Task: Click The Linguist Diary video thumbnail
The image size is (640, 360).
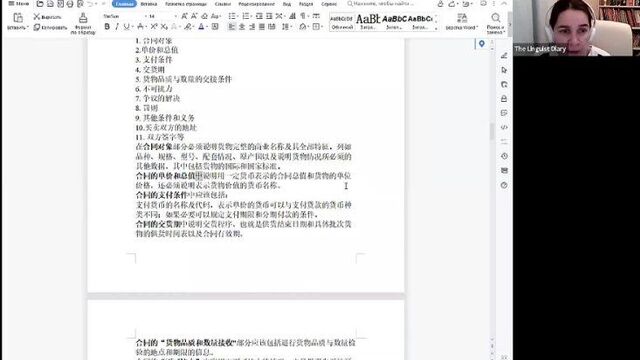Action: pyautogui.click(x=576, y=28)
